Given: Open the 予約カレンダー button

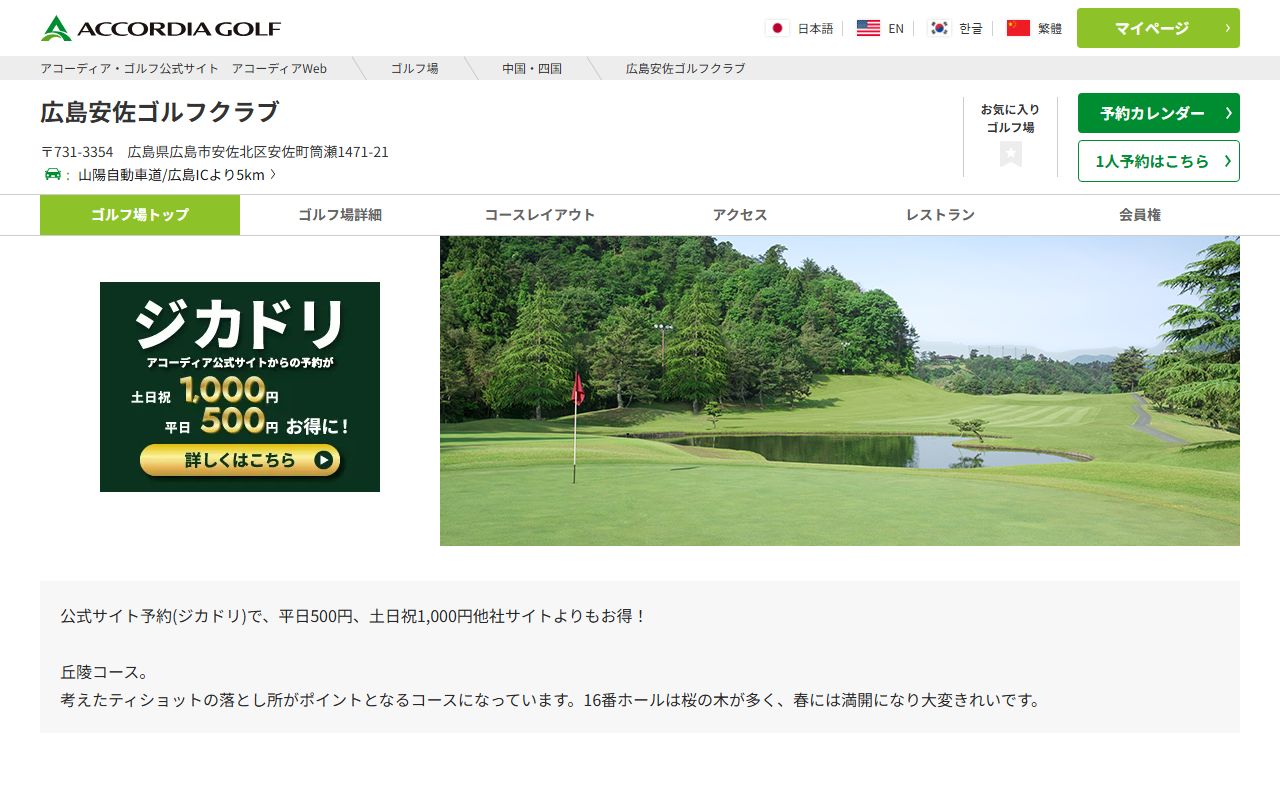Looking at the screenshot, I should (x=1158, y=113).
